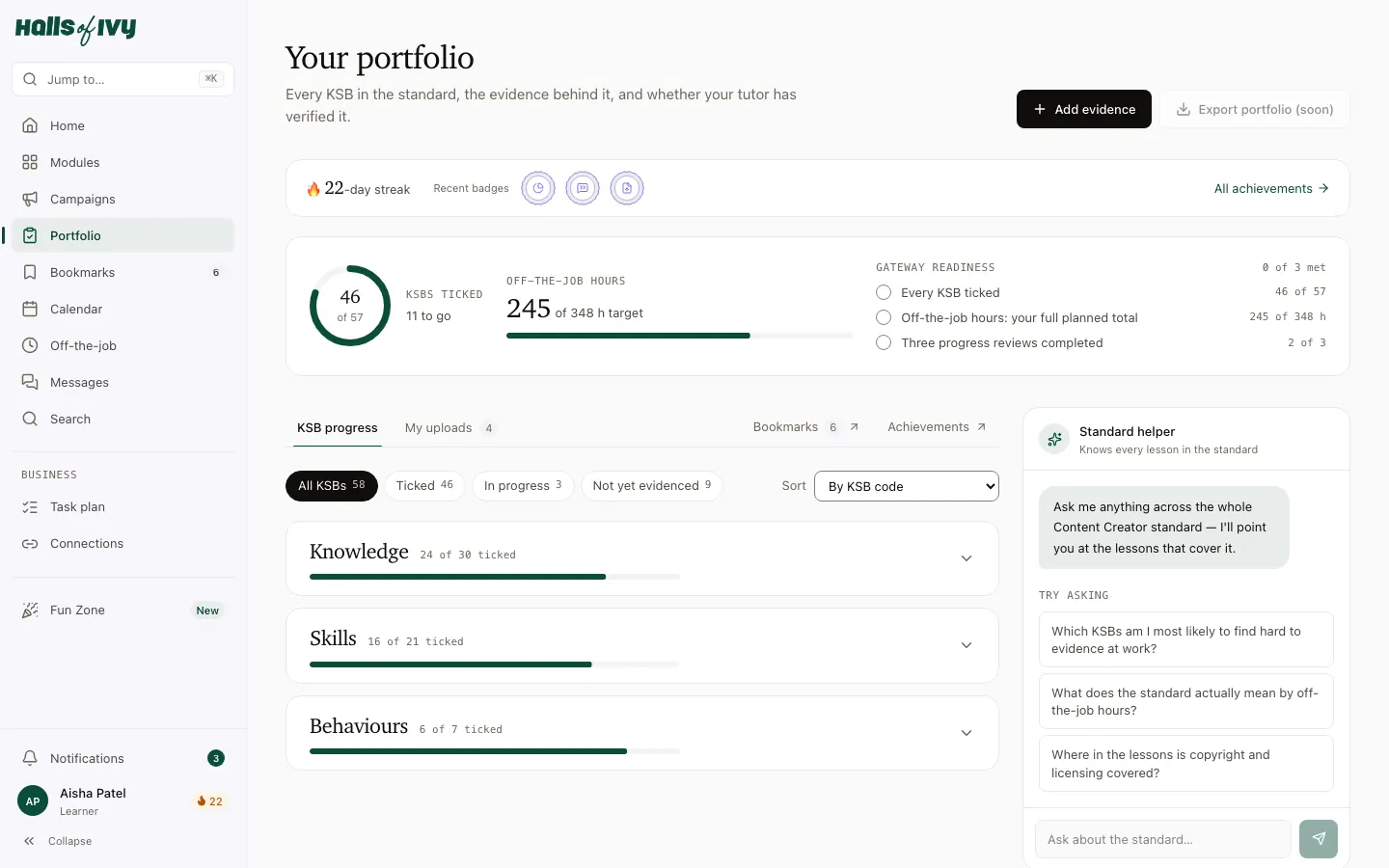
Task: Click the first recent badge icon
Action: coord(538,188)
